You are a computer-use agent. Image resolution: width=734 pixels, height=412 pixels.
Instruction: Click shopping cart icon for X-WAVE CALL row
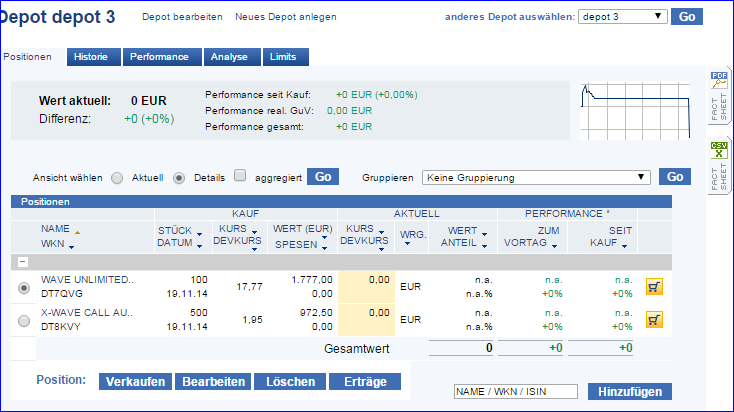(x=654, y=320)
